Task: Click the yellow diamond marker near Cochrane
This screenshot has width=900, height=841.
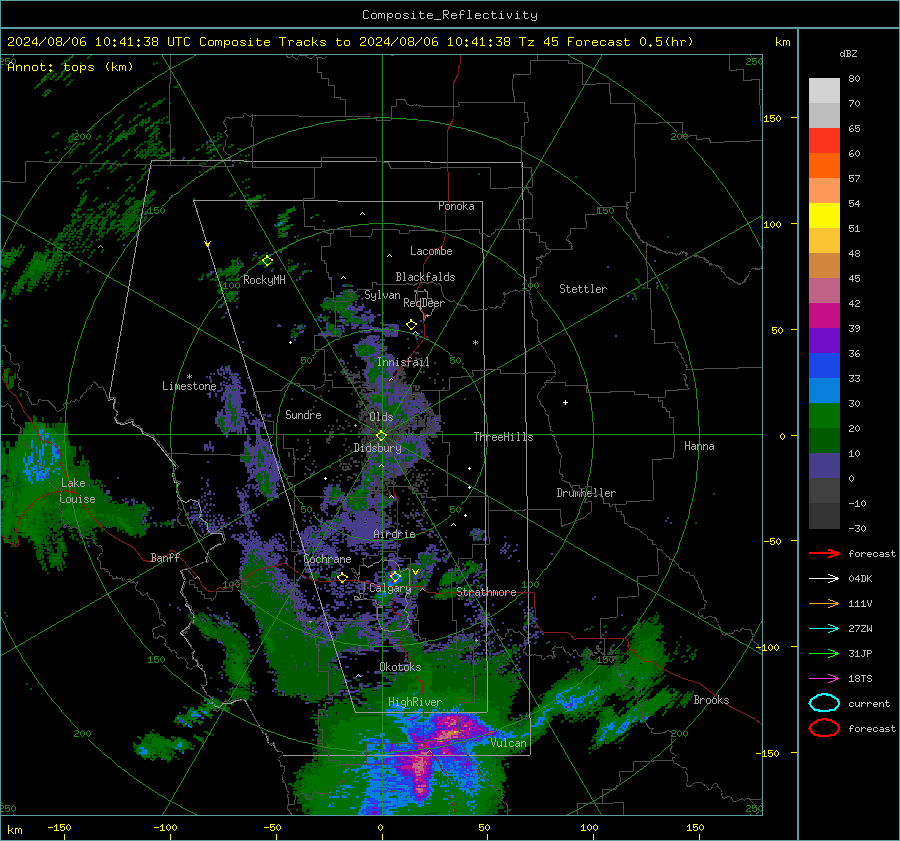Action: coord(343,578)
